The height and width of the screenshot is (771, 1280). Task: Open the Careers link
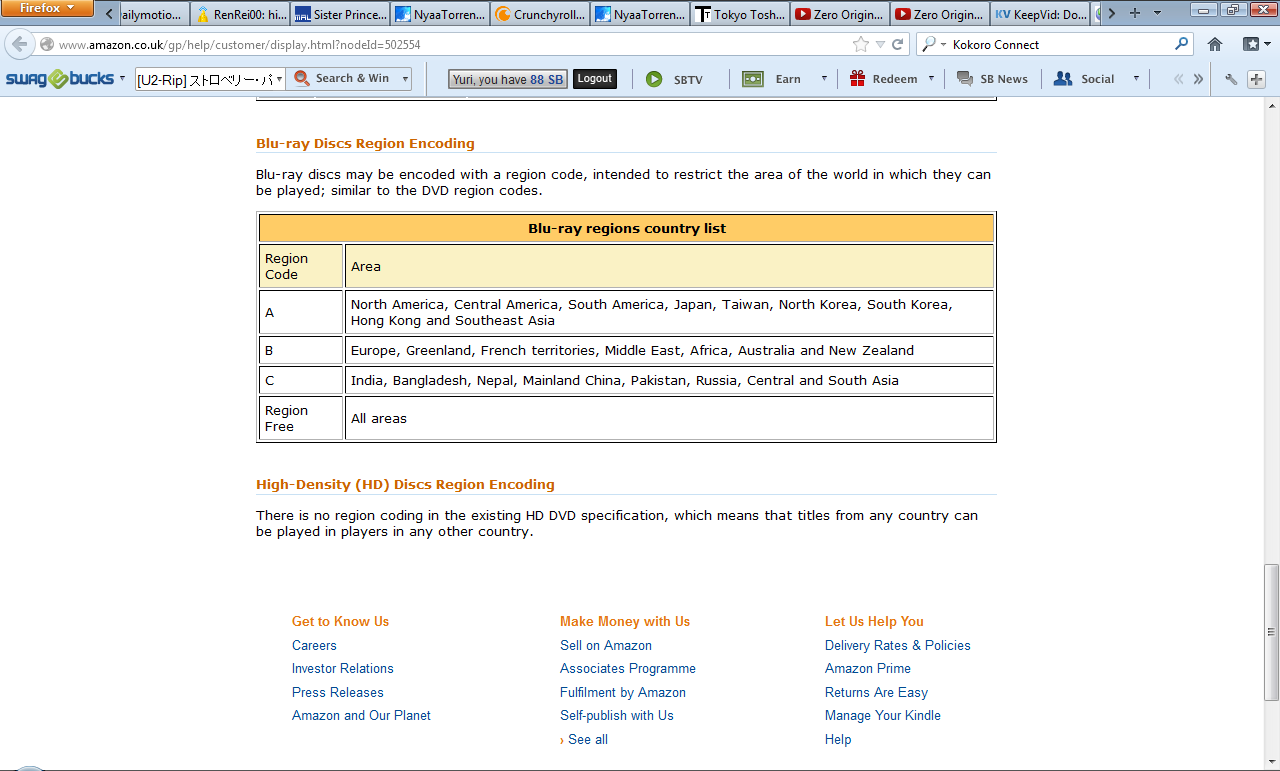pos(314,645)
